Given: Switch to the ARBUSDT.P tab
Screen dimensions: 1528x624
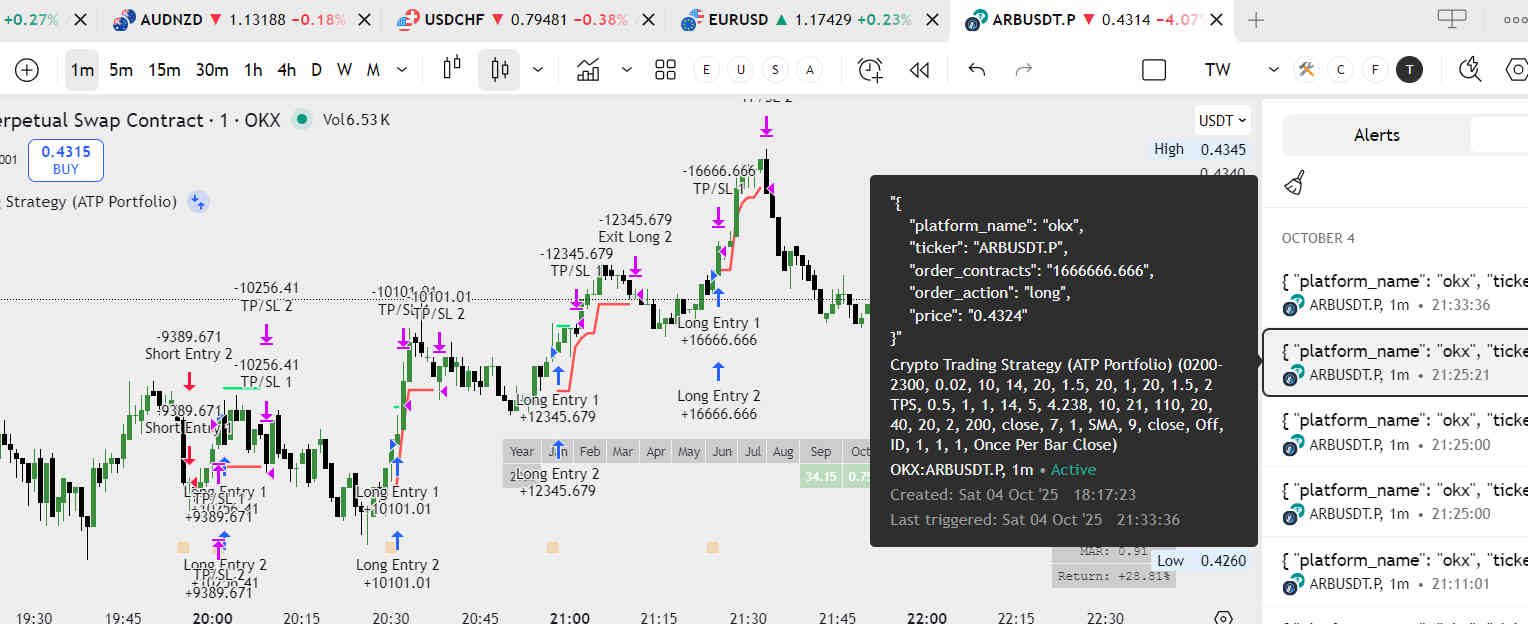Looking at the screenshot, I should click(1091, 20).
